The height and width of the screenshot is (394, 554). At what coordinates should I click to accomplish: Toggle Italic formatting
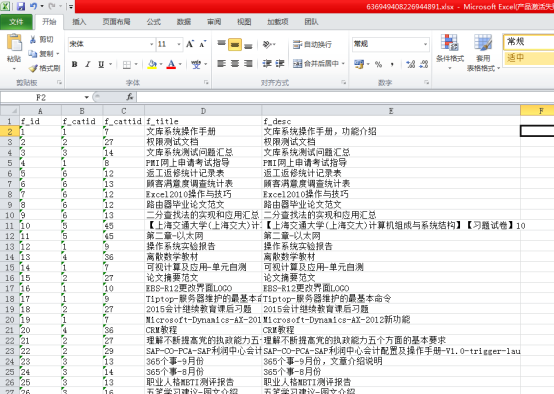88,64
